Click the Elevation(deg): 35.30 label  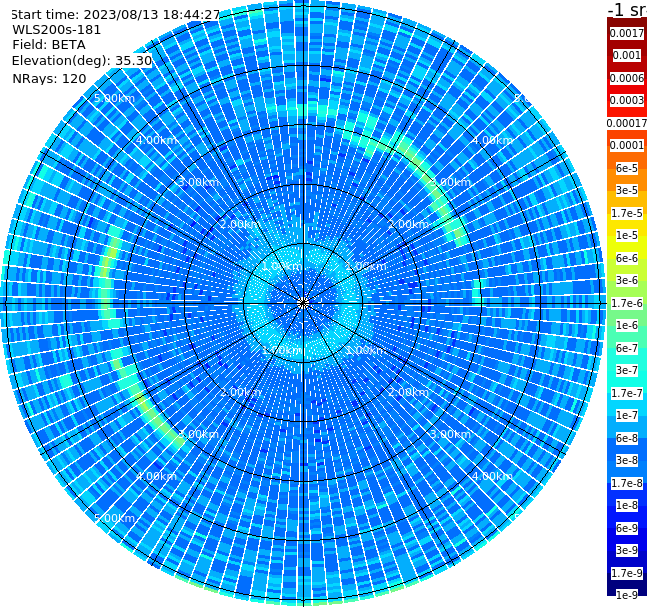pos(82,61)
